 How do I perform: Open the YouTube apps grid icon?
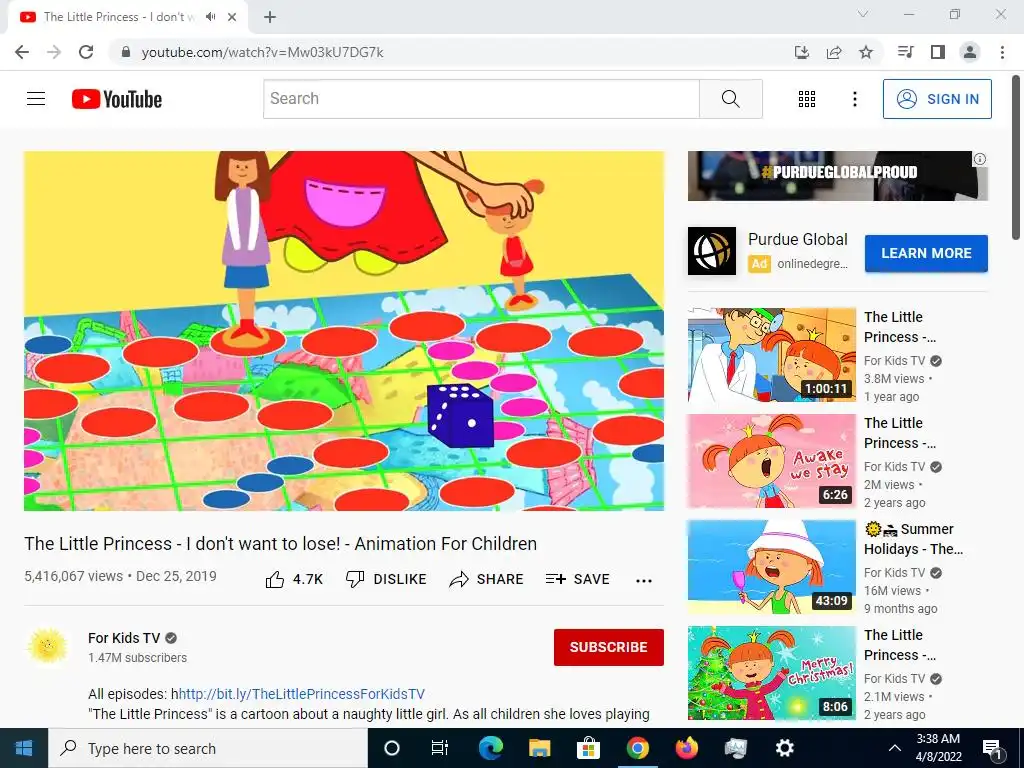[807, 99]
